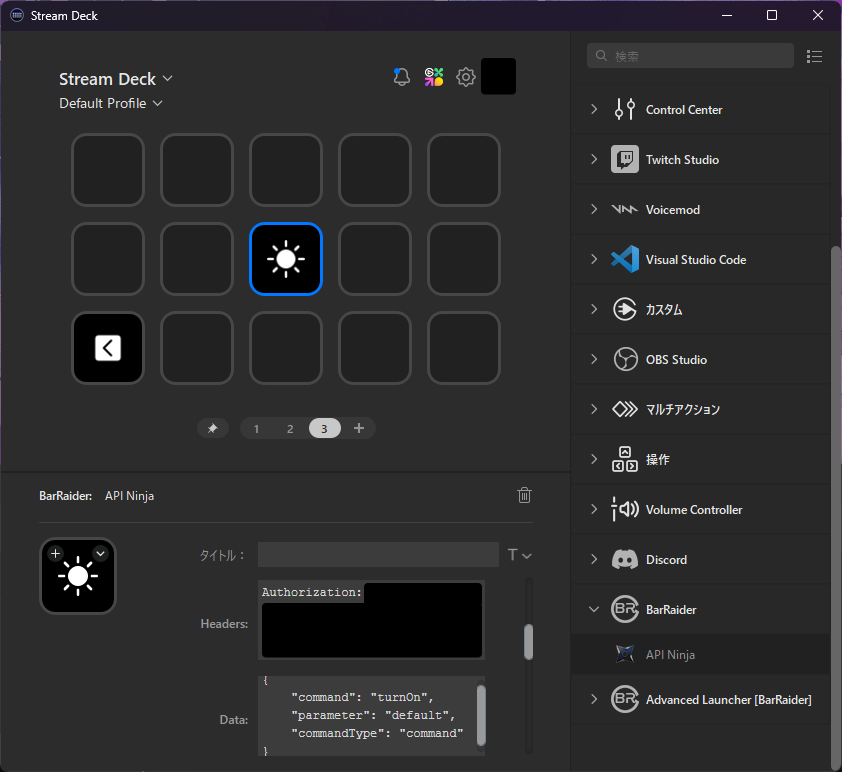Open the settings gear icon
Viewport: 842px width, 772px height.
coord(466,77)
